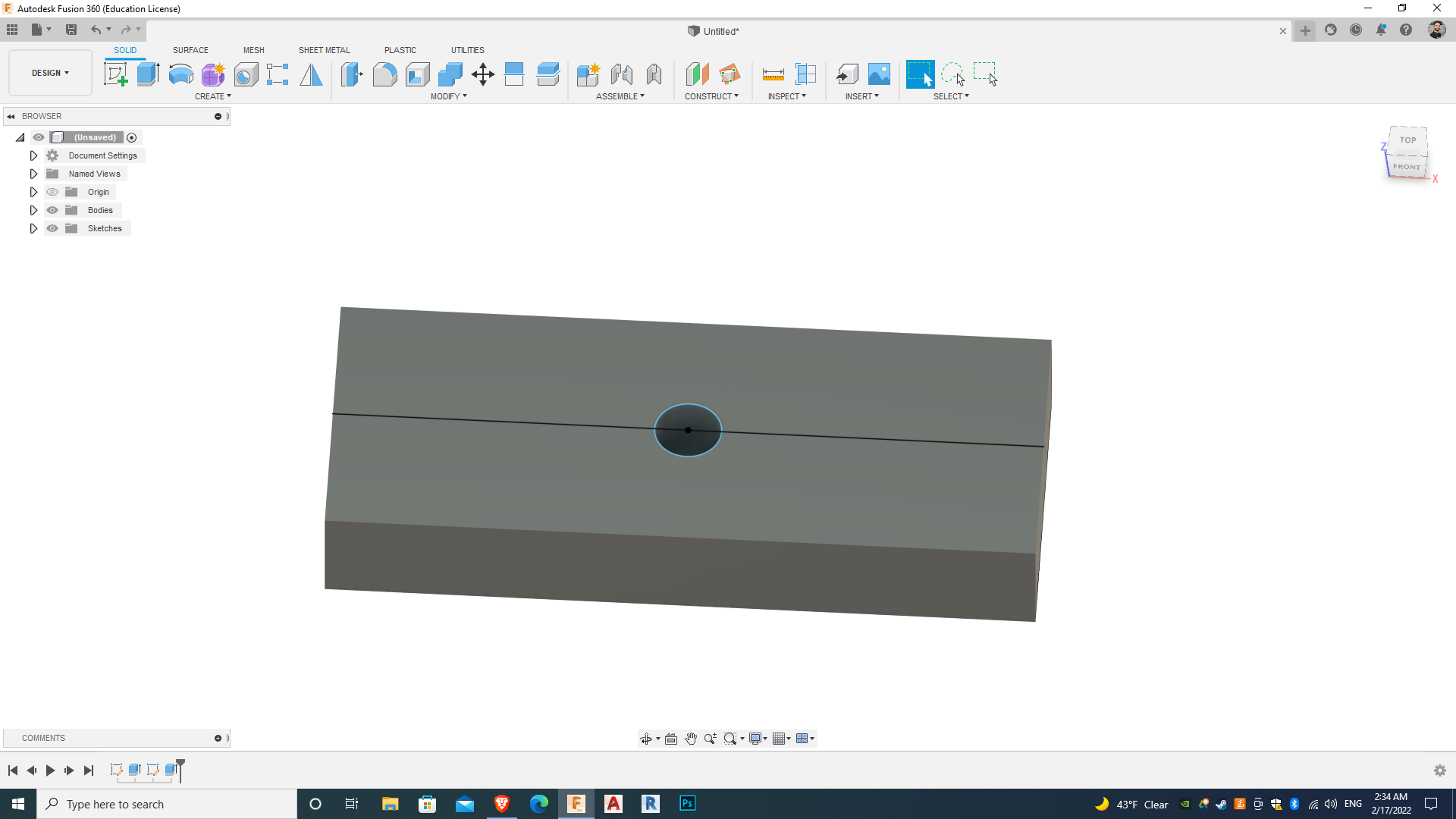1456x819 pixels.
Task: Open the INSPECT dropdown menu
Action: 786,96
